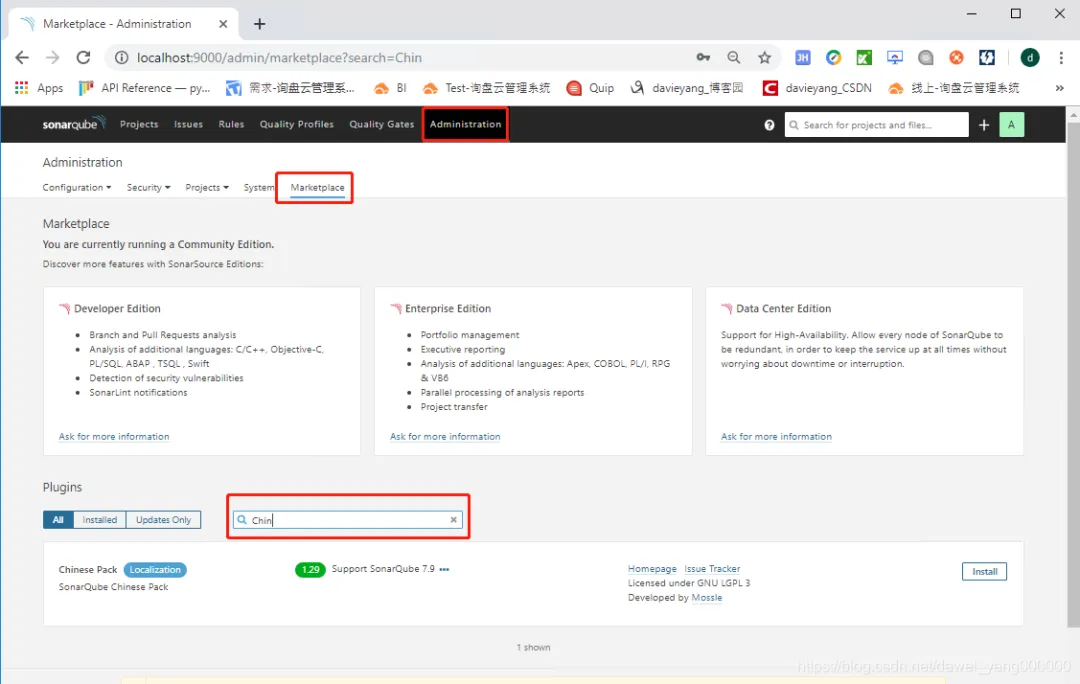This screenshot has width=1080, height=684.
Task: Open Rules in top navigation
Action: (x=231, y=124)
